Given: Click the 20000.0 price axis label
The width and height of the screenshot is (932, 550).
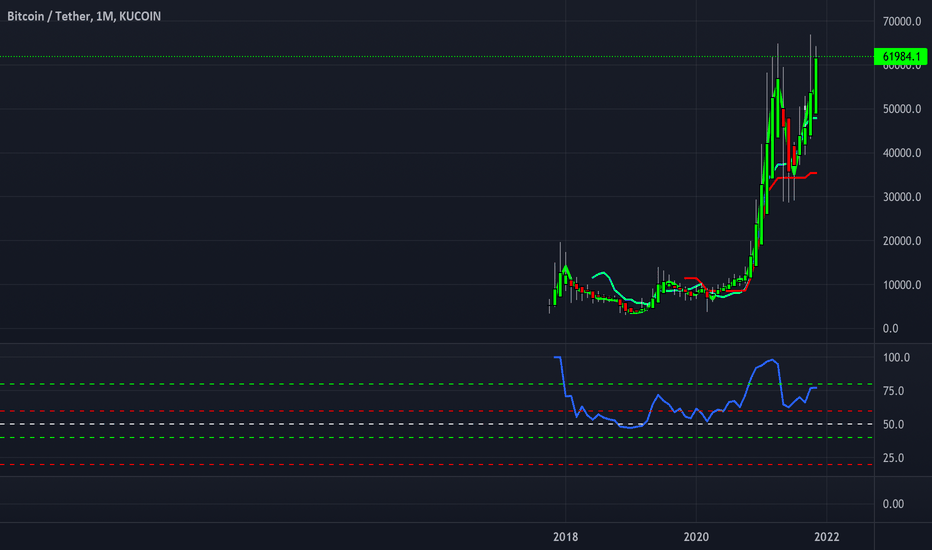Looking at the screenshot, I should coord(902,241).
